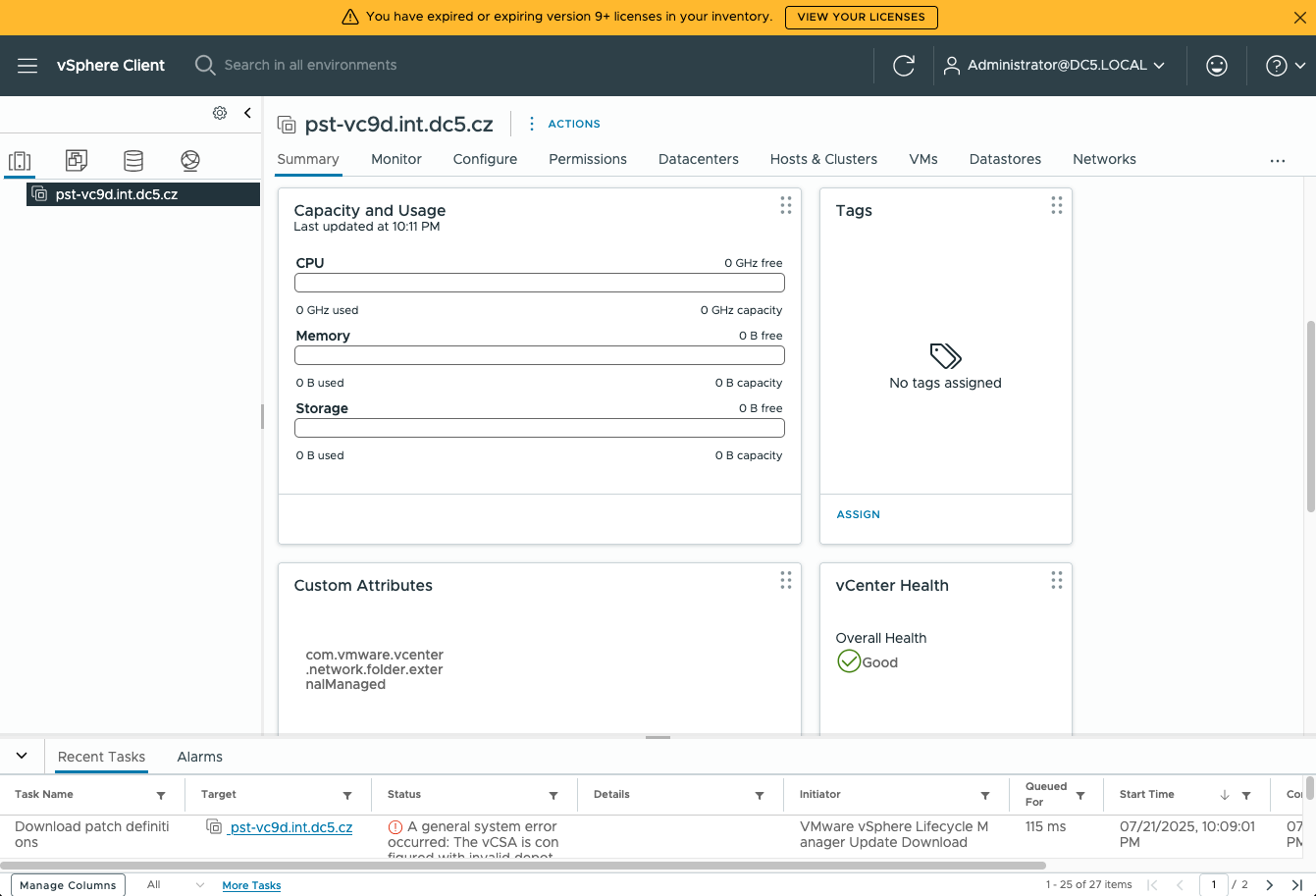The image size is (1316, 896).
Task: Click ASSIGN in the Tags card
Action: [858, 514]
